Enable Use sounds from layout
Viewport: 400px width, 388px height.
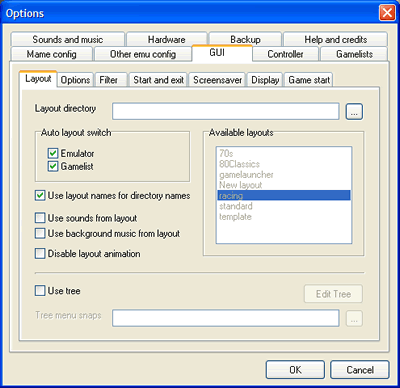click(40, 218)
